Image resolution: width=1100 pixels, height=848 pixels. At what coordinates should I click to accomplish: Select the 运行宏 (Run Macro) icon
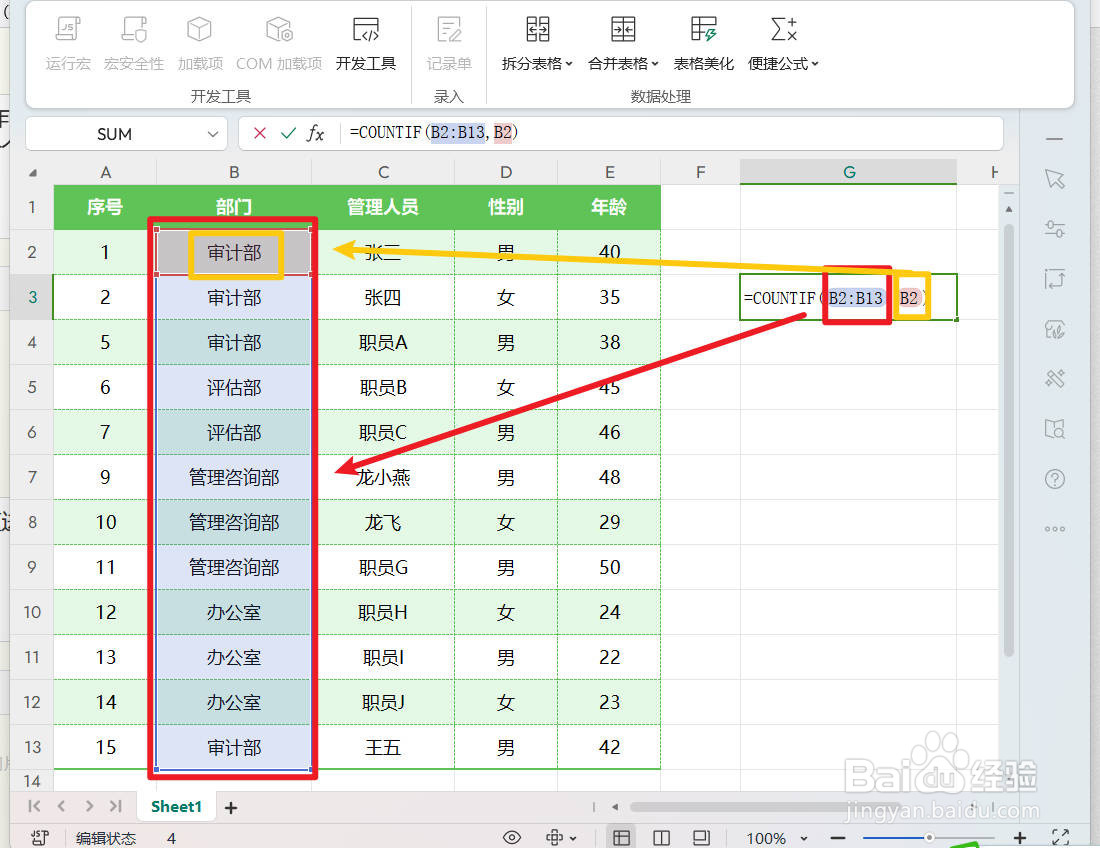[x=67, y=40]
